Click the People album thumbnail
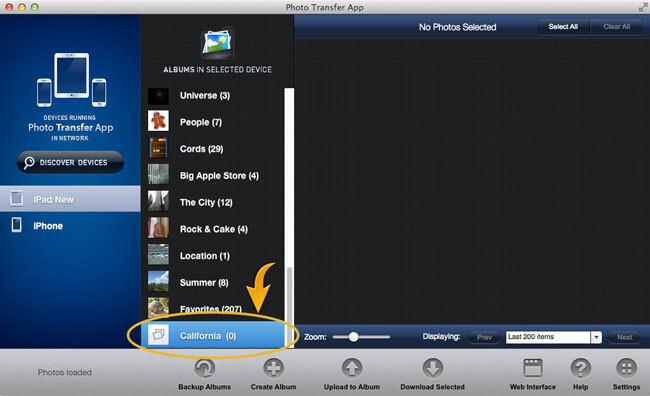 [158, 121]
